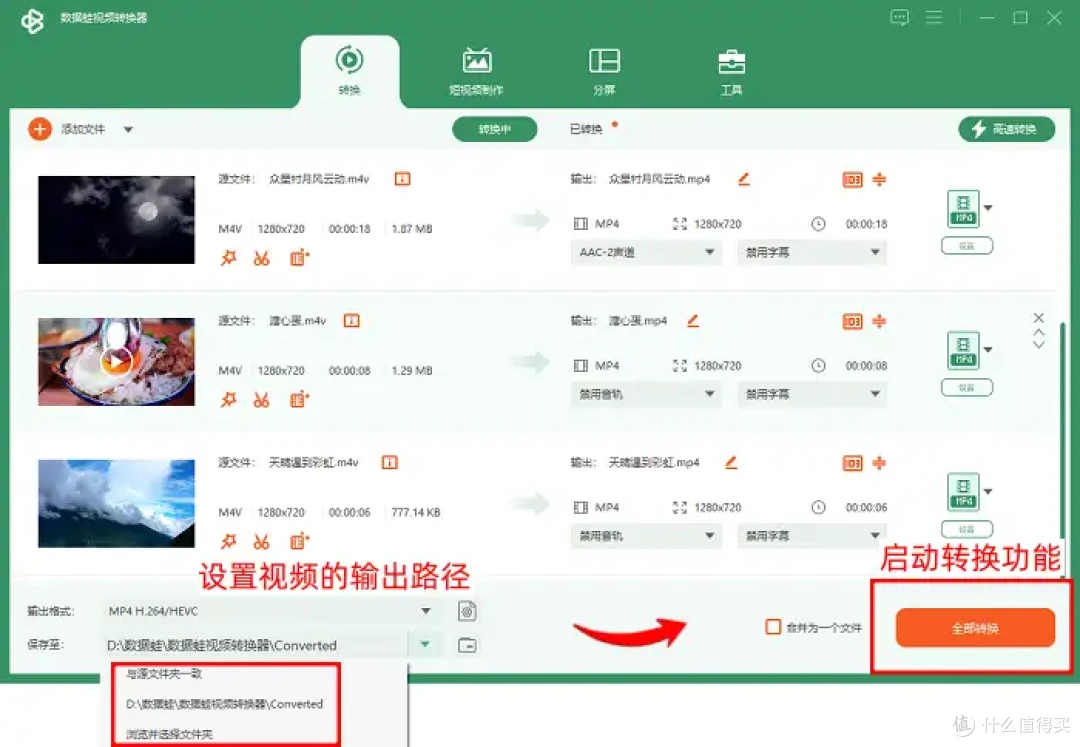Expand the 添加文件 dropdown arrow
The image size is (1080, 747).
pyautogui.click(x=128, y=129)
